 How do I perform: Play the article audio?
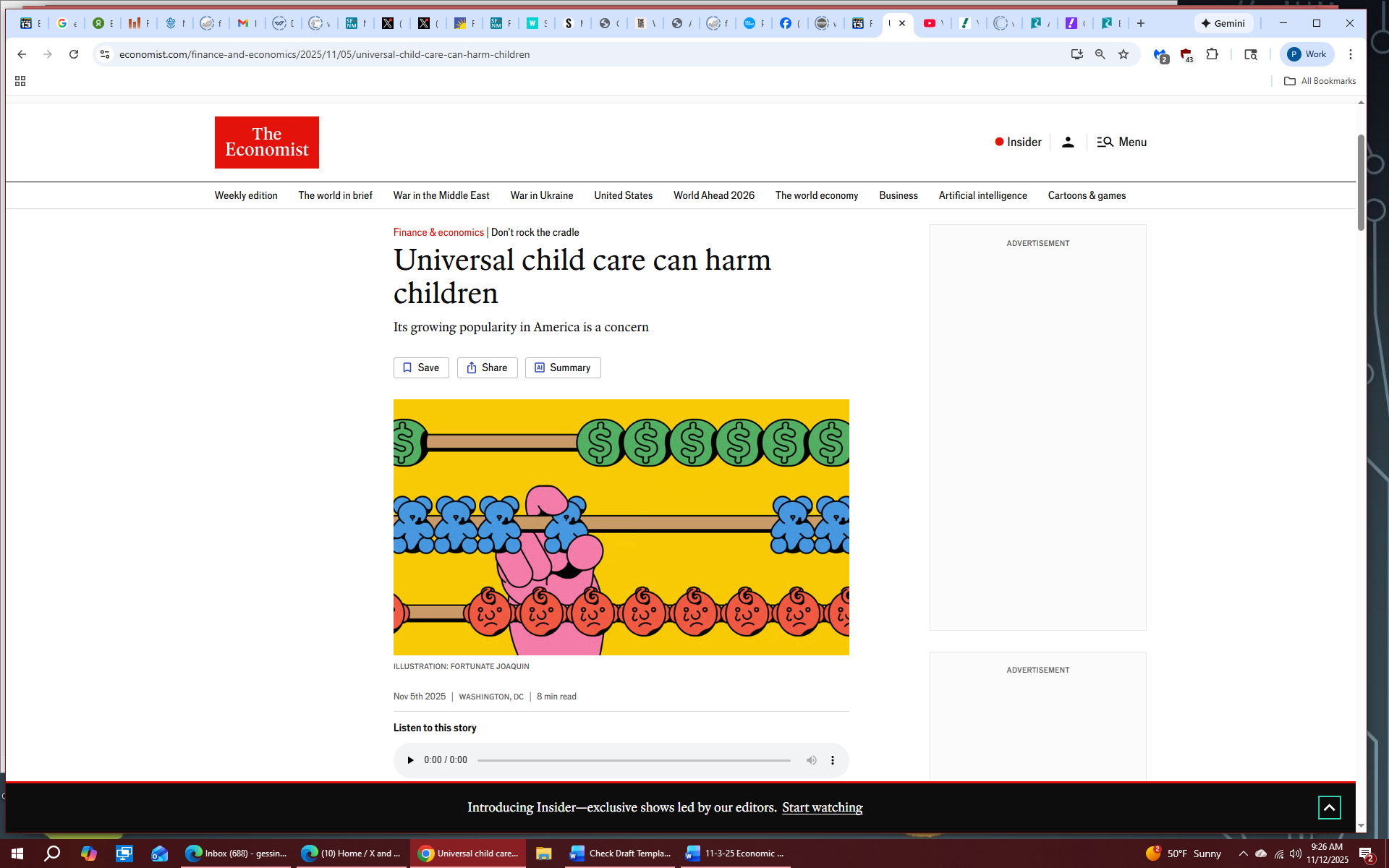pyautogui.click(x=410, y=760)
